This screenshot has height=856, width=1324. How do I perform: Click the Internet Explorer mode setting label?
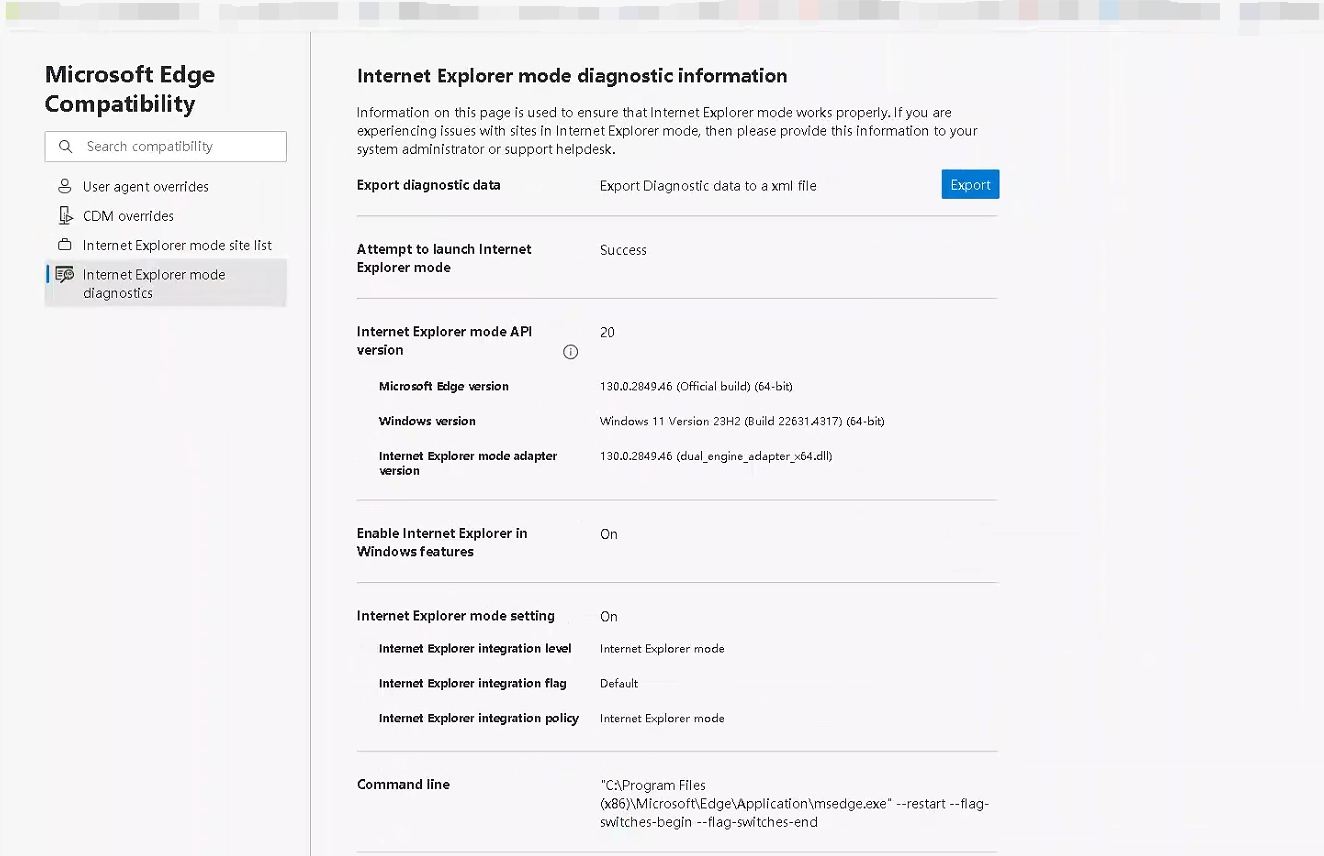456,616
